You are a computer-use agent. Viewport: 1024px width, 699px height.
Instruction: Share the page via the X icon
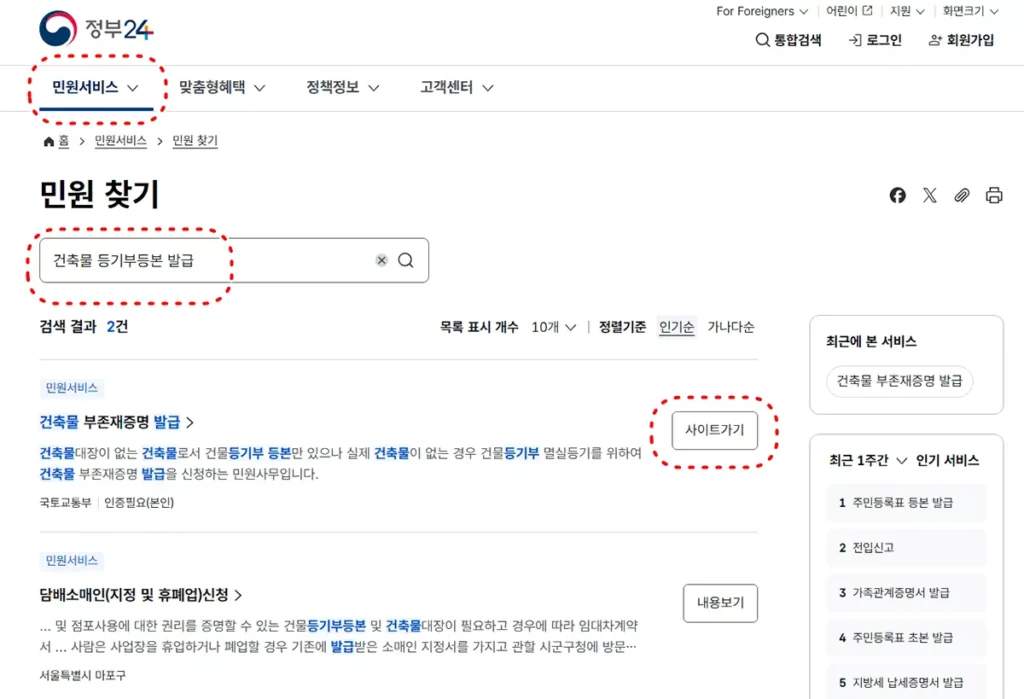929,195
